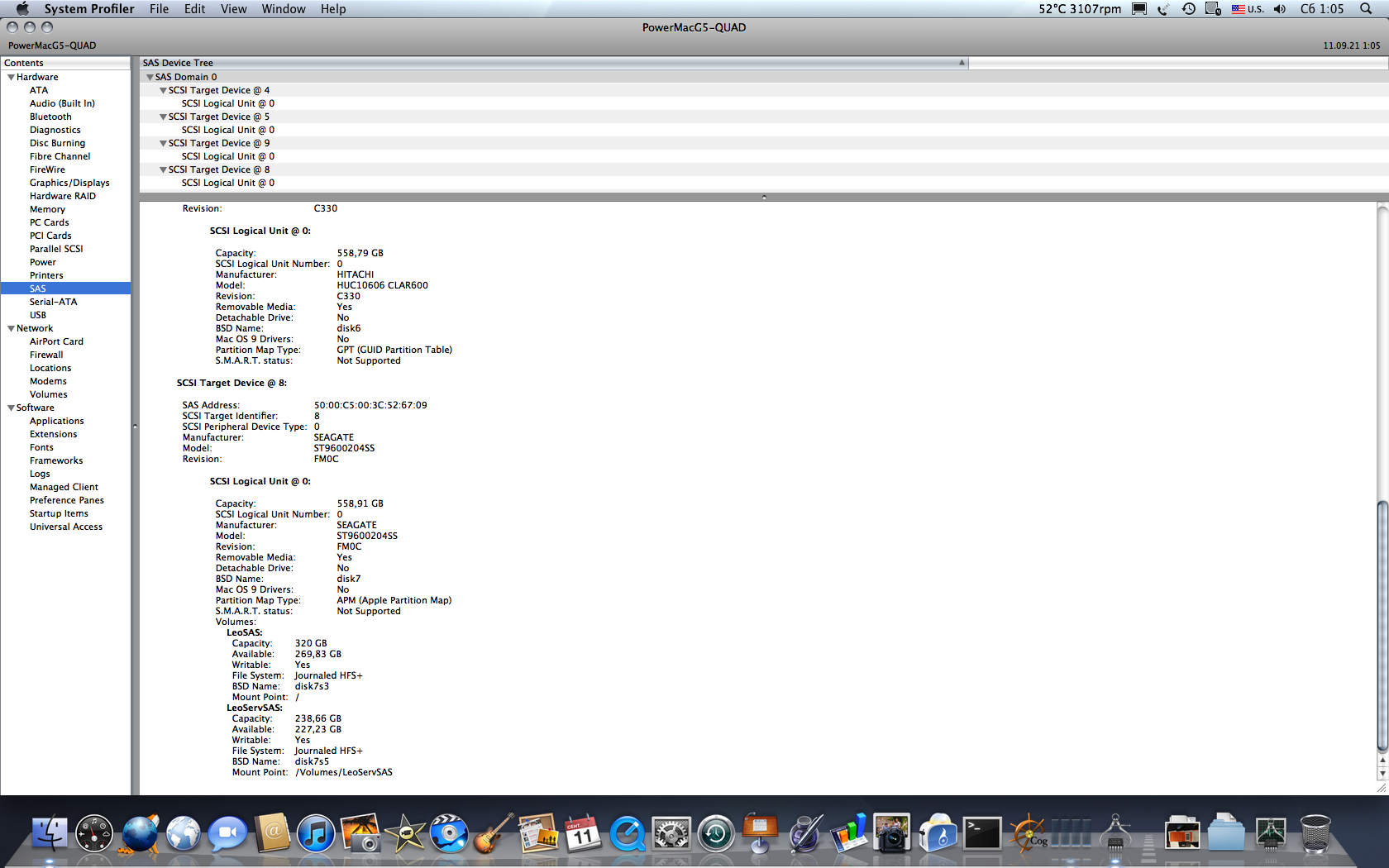This screenshot has height=868, width=1389.
Task: Open iCal calendar icon in Dock
Action: (583, 833)
